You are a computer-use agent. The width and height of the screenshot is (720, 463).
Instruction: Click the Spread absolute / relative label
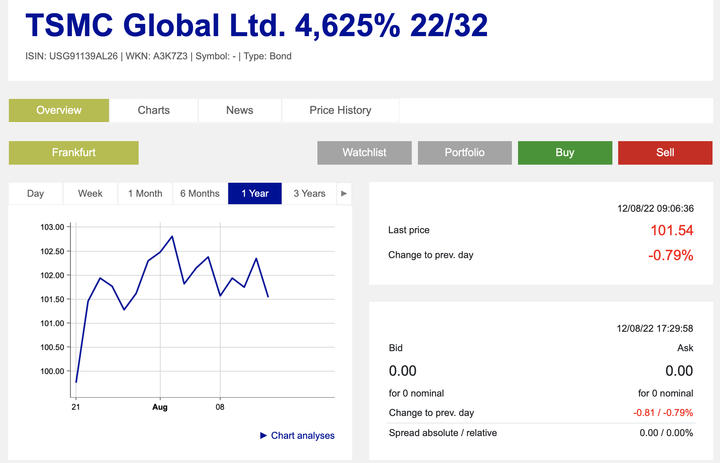443,433
